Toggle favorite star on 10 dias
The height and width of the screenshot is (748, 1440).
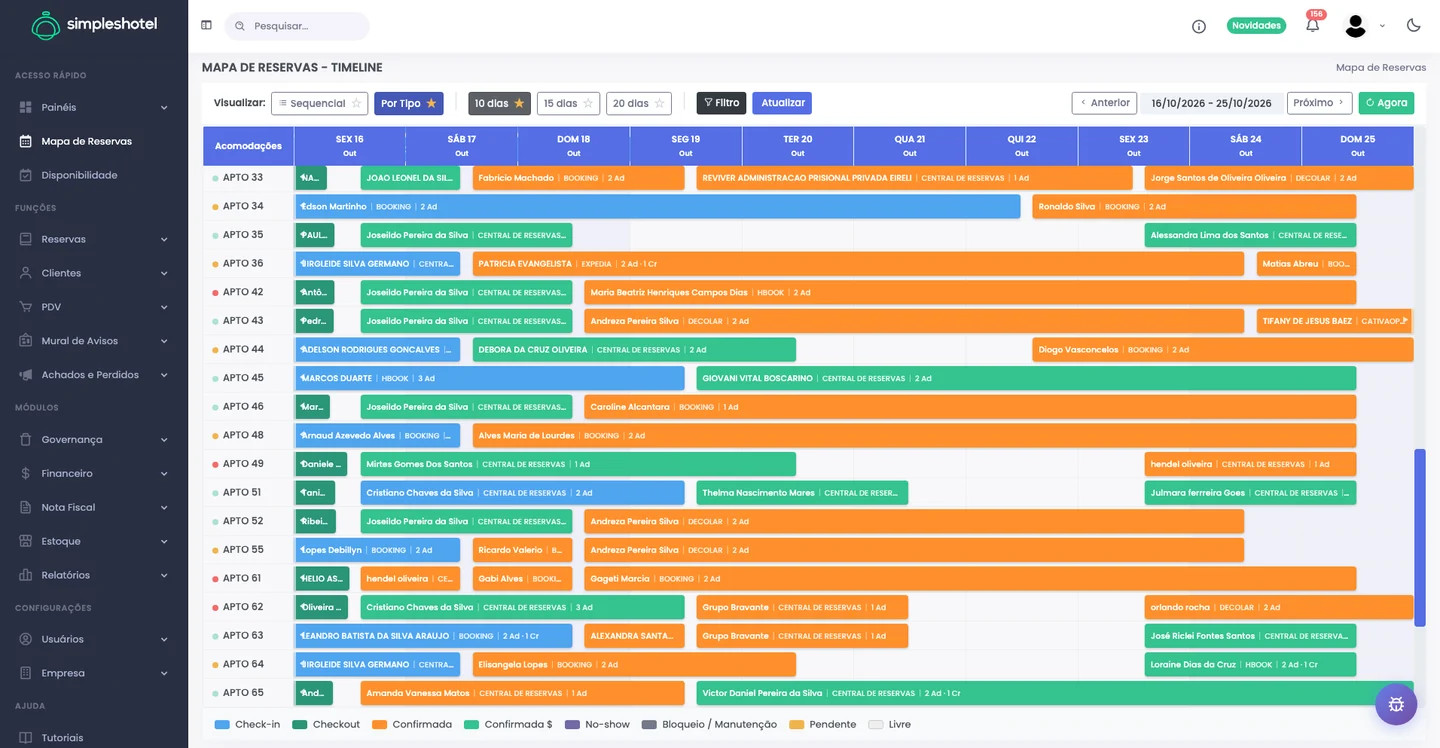click(519, 103)
